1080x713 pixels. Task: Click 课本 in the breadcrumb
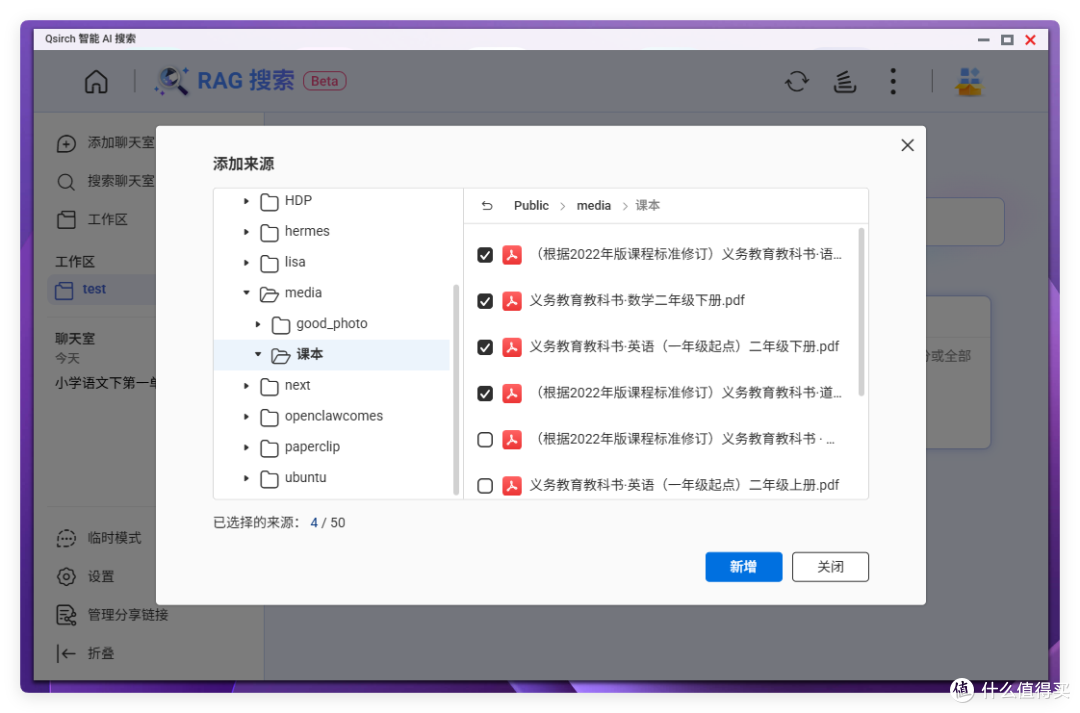[x=647, y=205]
